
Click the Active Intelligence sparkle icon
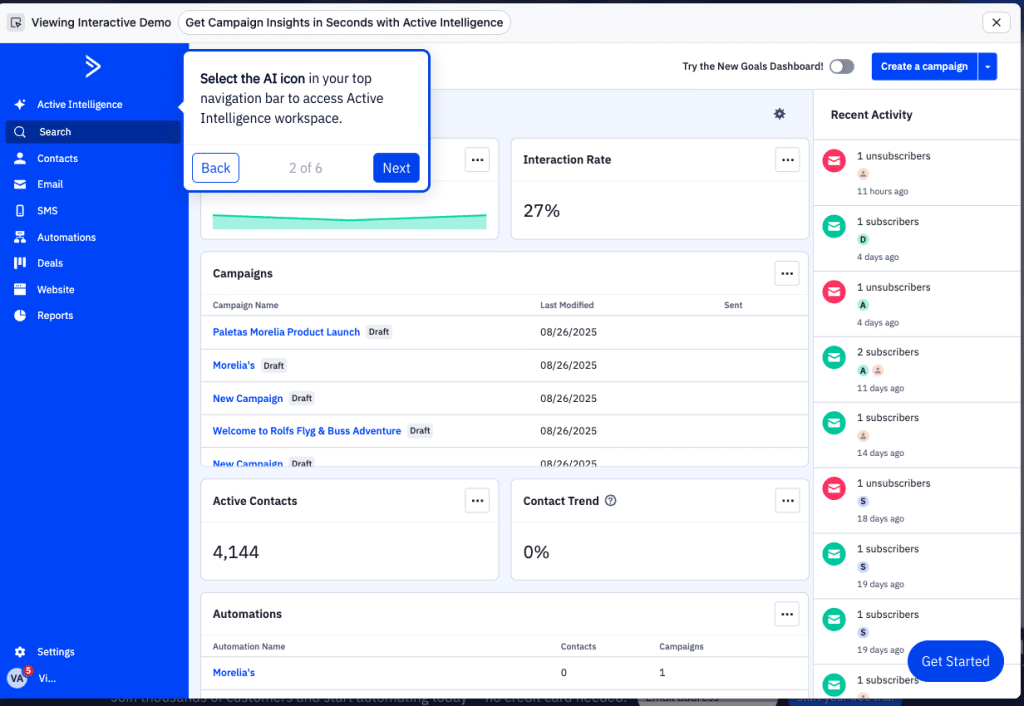pos(19,105)
